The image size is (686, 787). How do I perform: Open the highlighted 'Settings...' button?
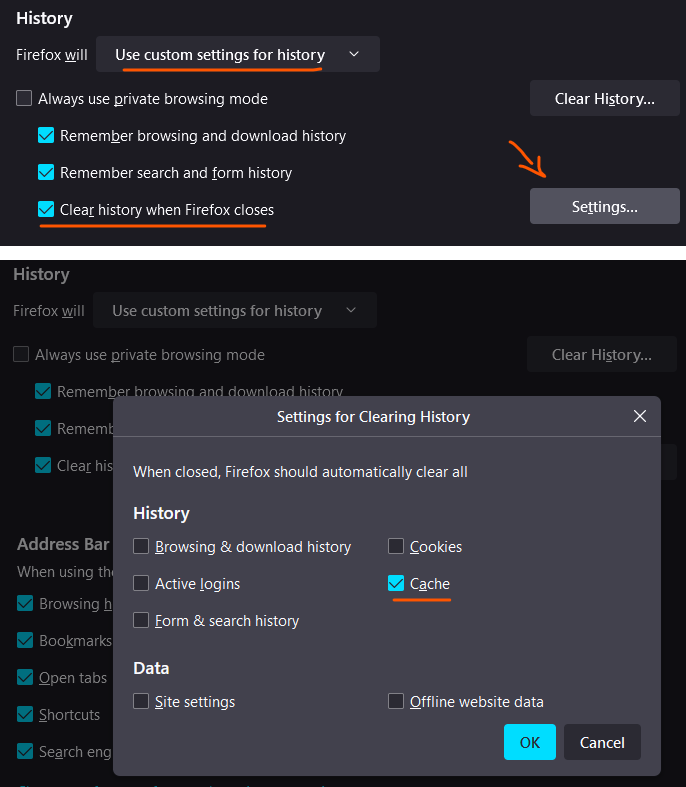tap(605, 206)
